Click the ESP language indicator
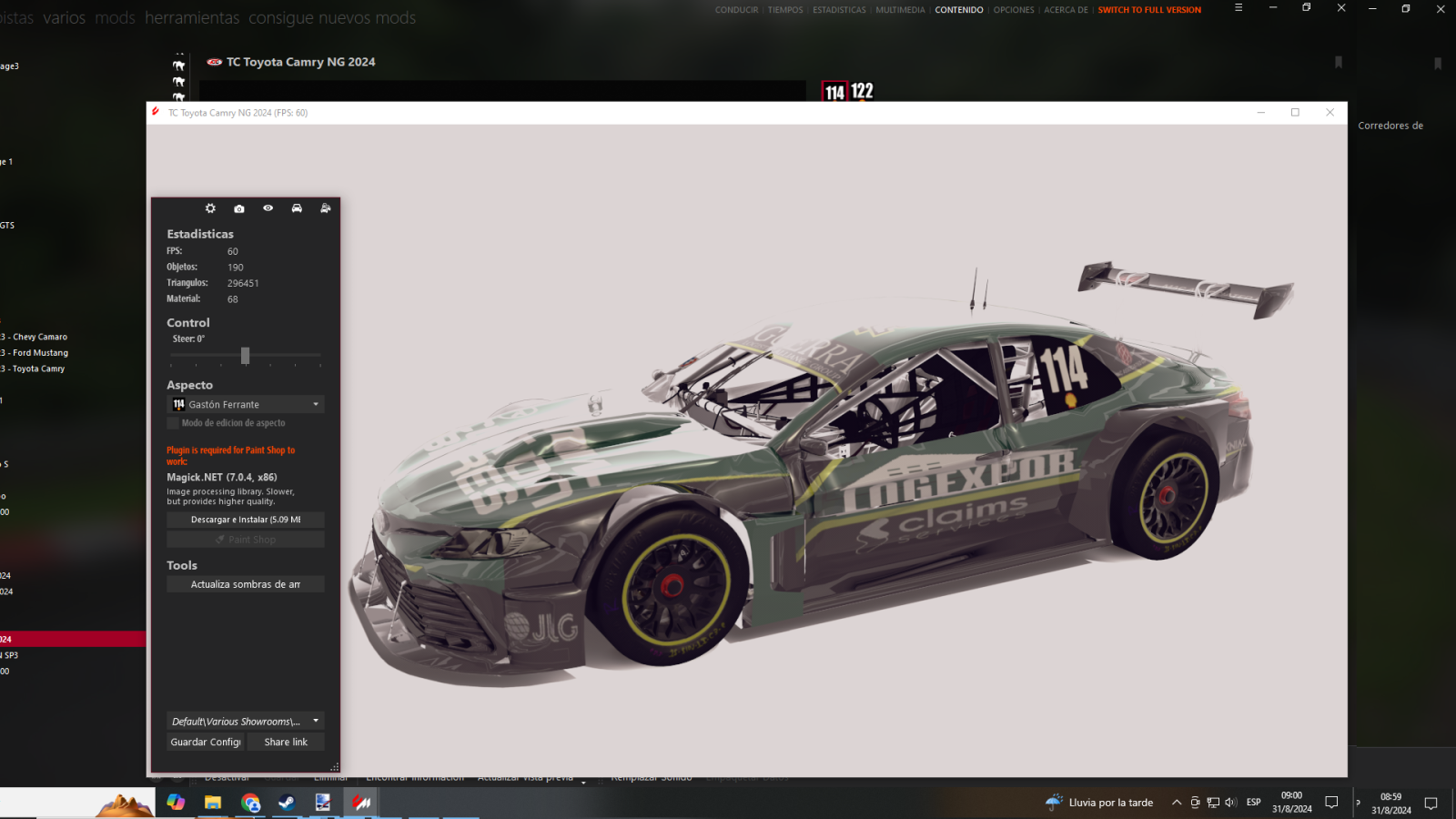 pos(1254,802)
